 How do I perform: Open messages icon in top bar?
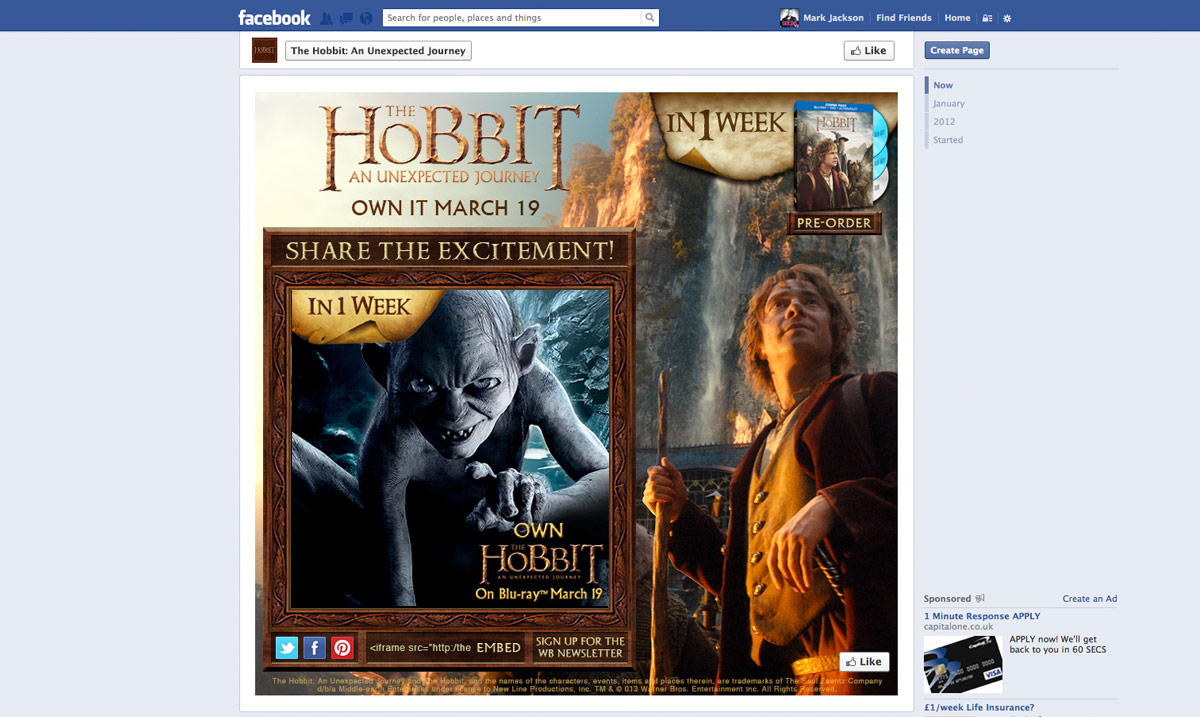(x=346, y=18)
